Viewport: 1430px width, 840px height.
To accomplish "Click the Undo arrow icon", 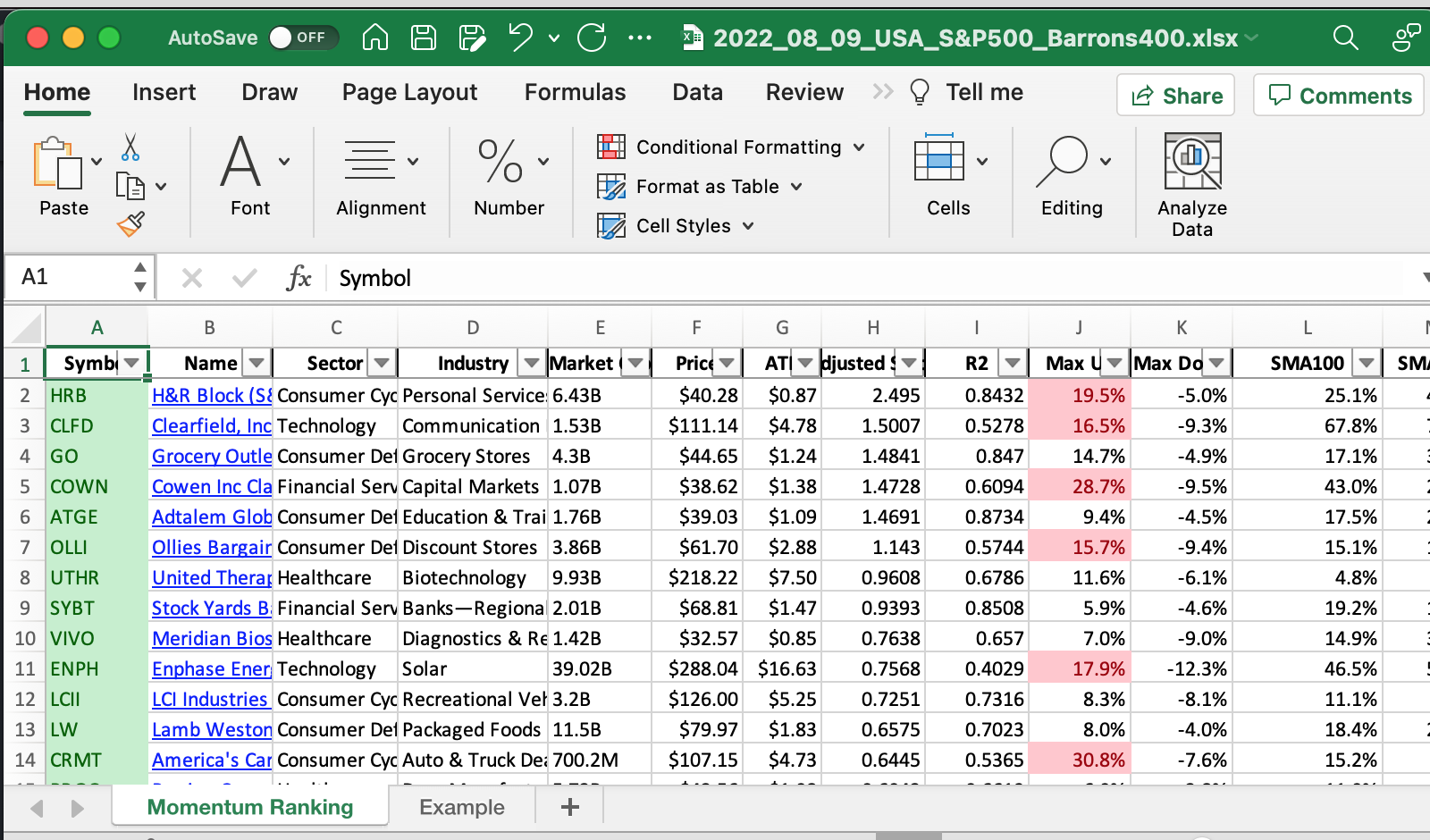I will [x=519, y=38].
